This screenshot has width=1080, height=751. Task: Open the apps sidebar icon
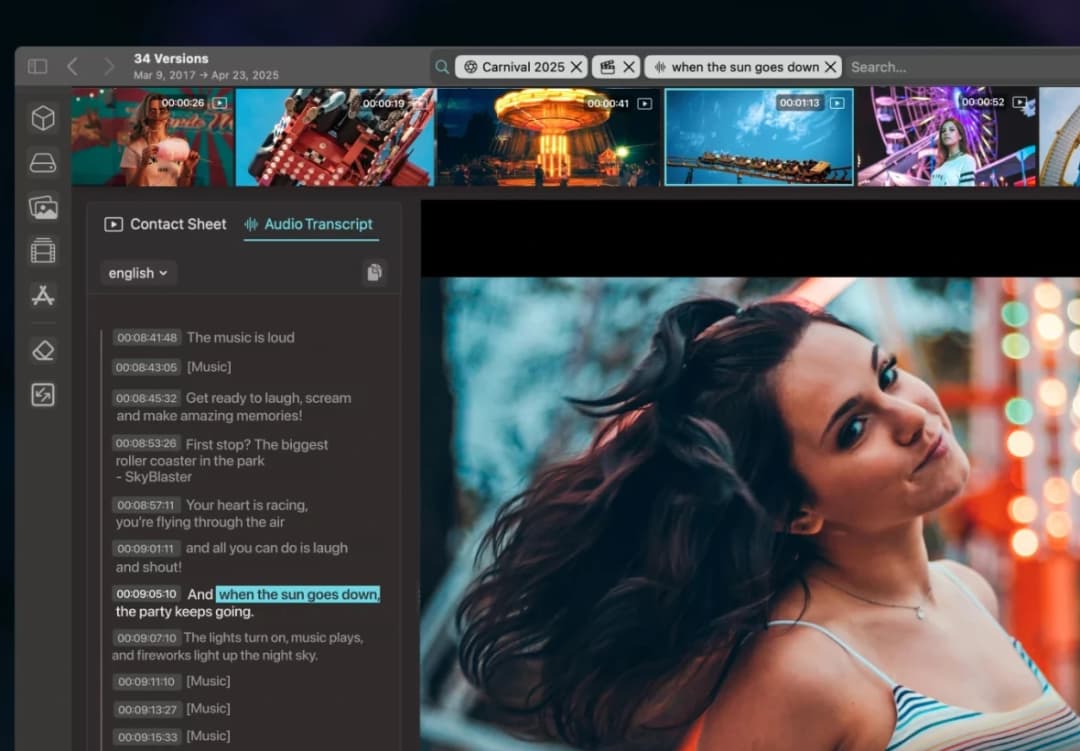click(43, 295)
